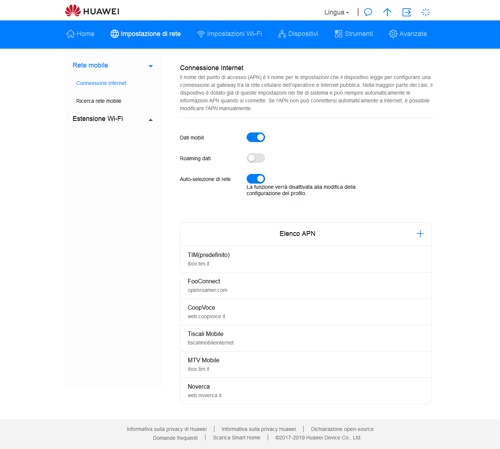Click the Dispositivi devices icon
This screenshot has height=449, width=500.
pyautogui.click(x=282, y=34)
